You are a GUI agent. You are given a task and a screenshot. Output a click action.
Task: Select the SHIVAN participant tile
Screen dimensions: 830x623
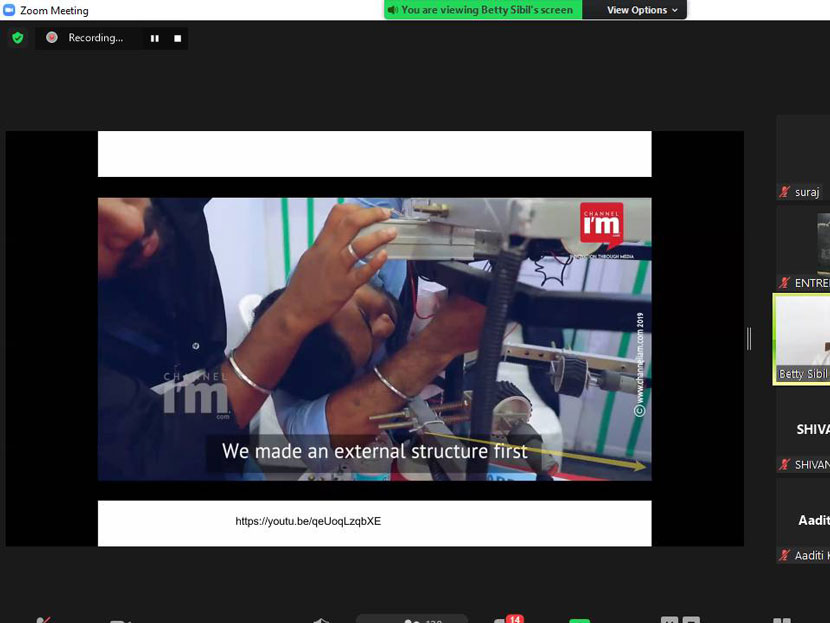click(x=804, y=430)
